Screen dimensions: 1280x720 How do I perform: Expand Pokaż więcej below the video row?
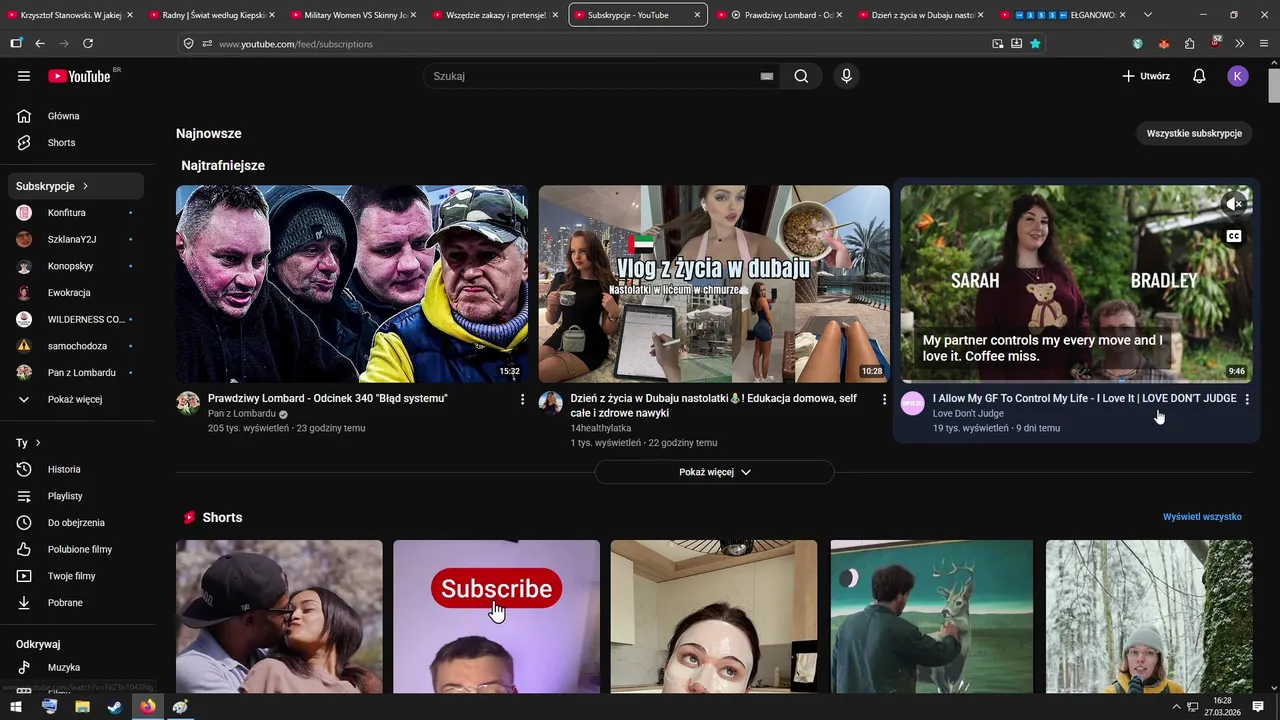pos(714,472)
